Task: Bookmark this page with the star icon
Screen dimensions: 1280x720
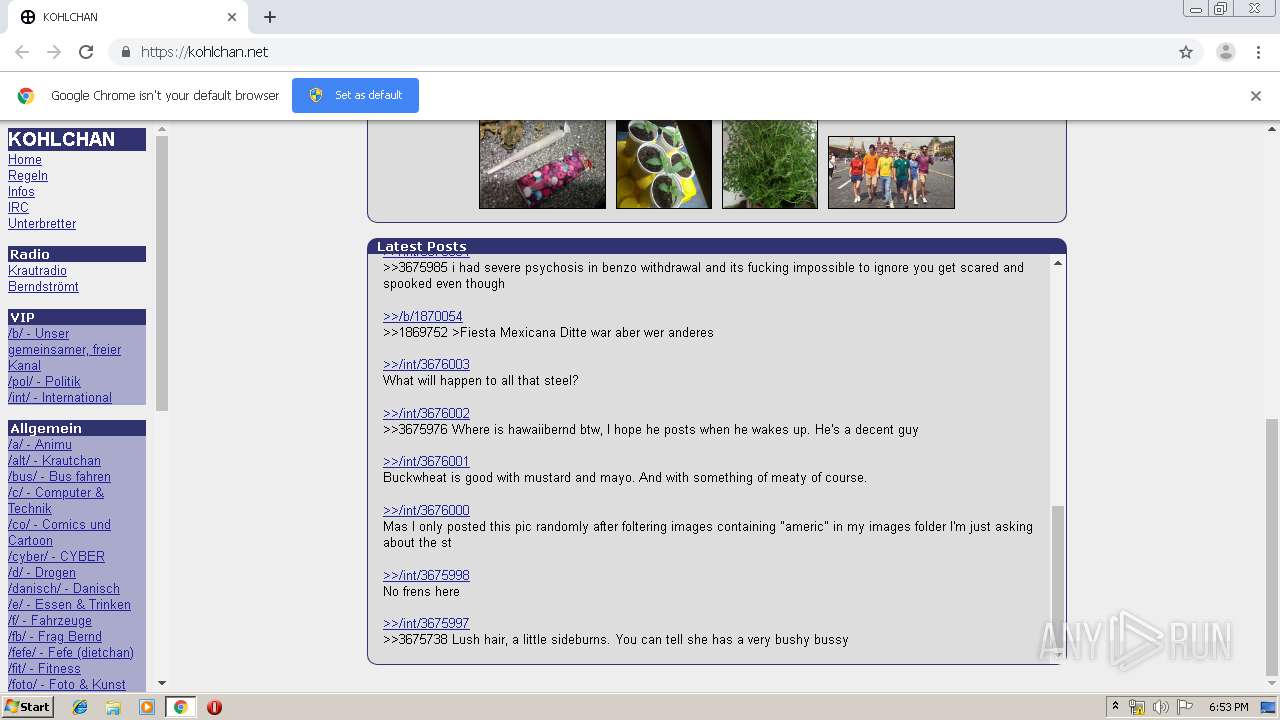Action: [x=1186, y=52]
